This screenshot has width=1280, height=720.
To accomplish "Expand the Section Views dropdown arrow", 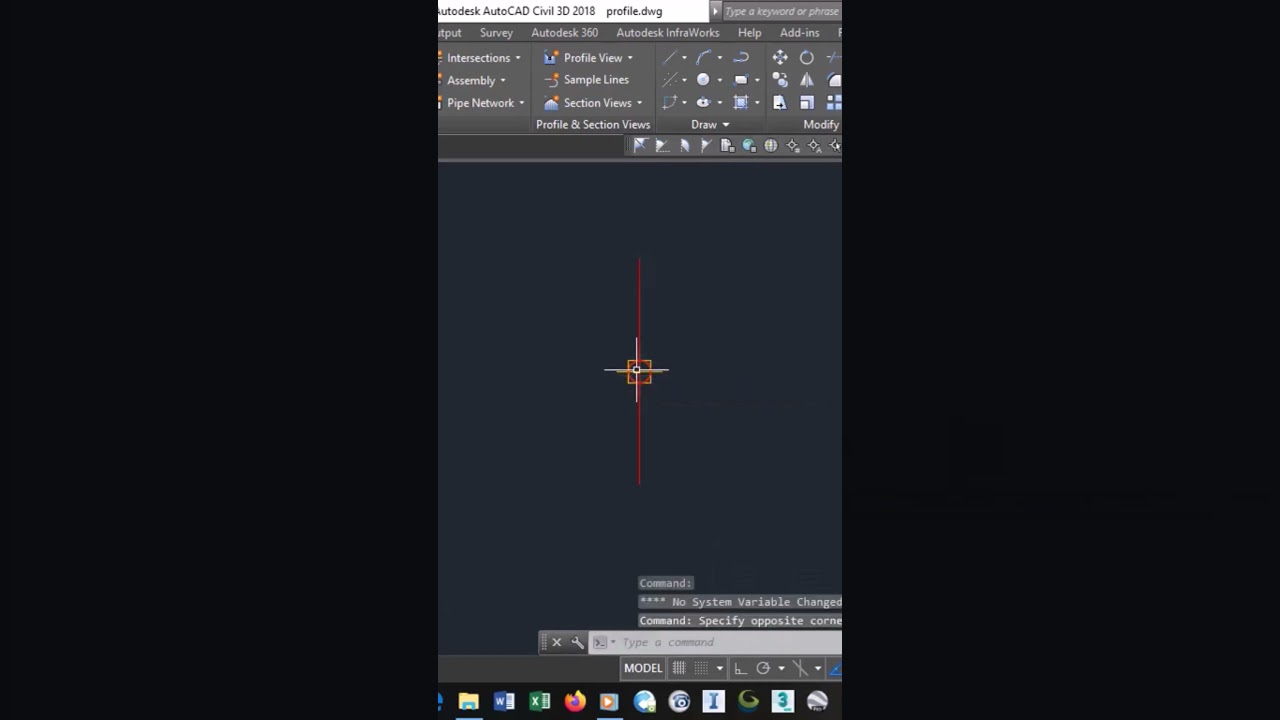I will [x=639, y=103].
